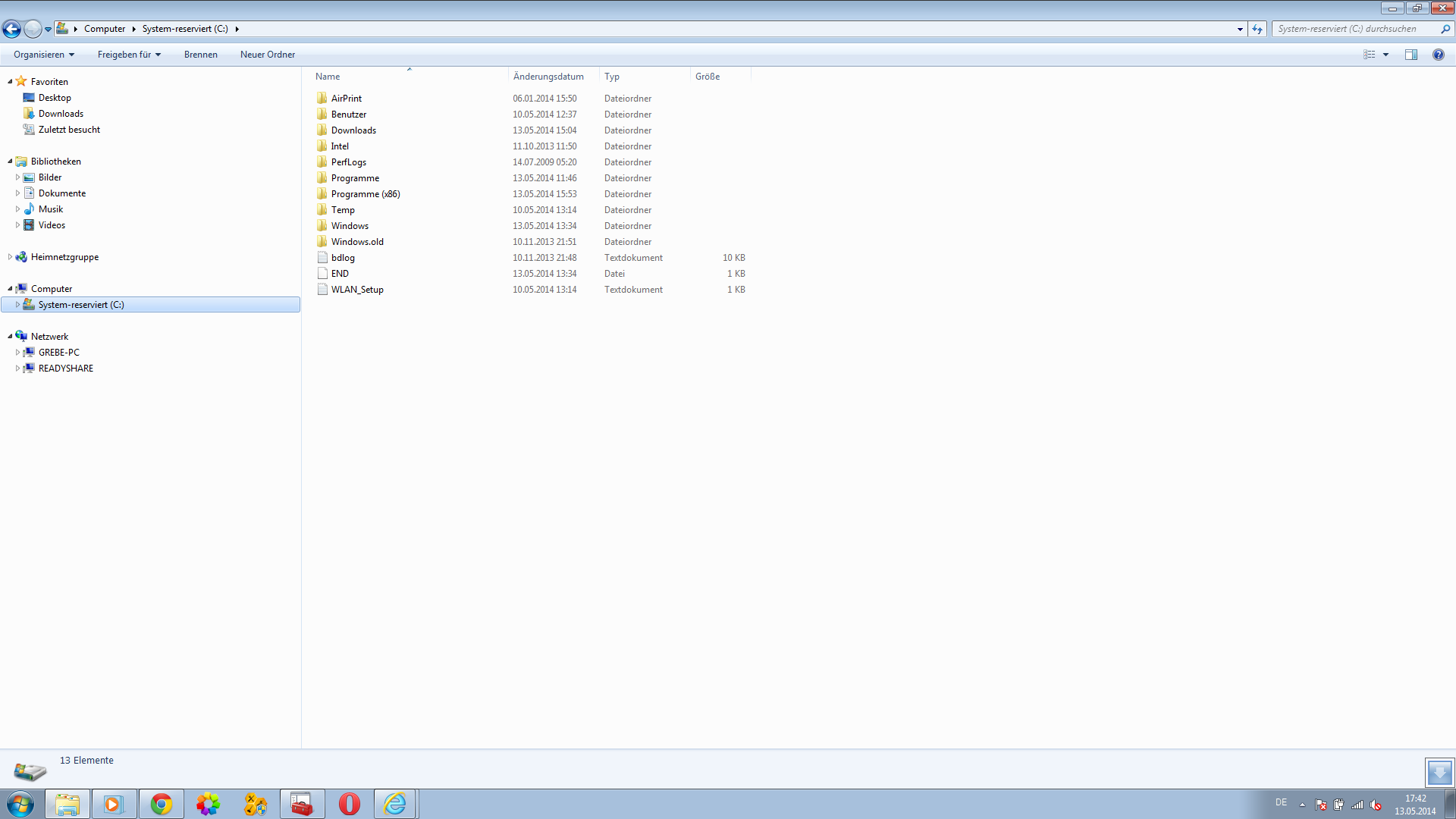The image size is (1456, 819).
Task: Click the Windows Start orb
Action: pyautogui.click(x=20, y=804)
